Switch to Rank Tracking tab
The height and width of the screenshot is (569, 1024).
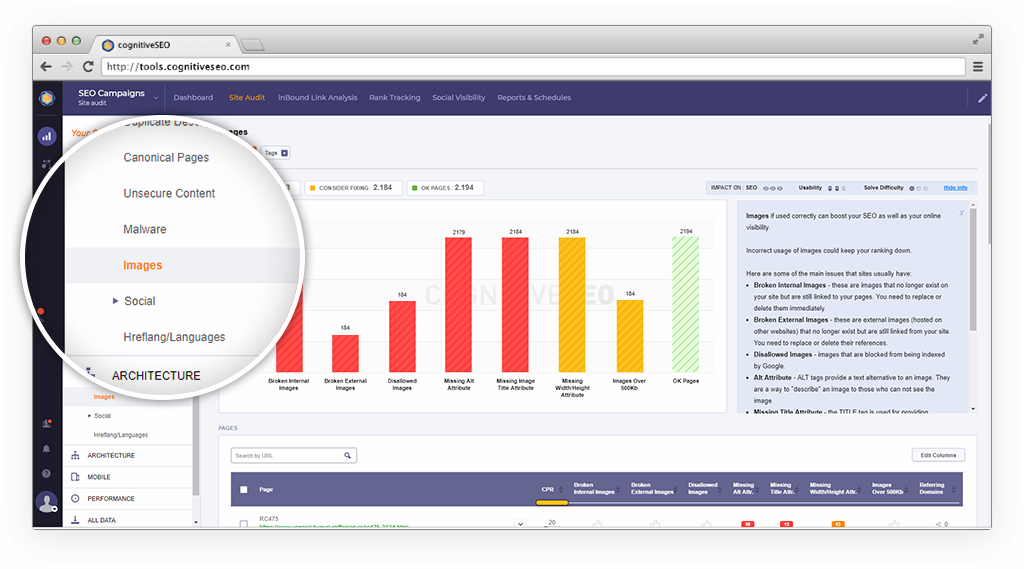394,97
